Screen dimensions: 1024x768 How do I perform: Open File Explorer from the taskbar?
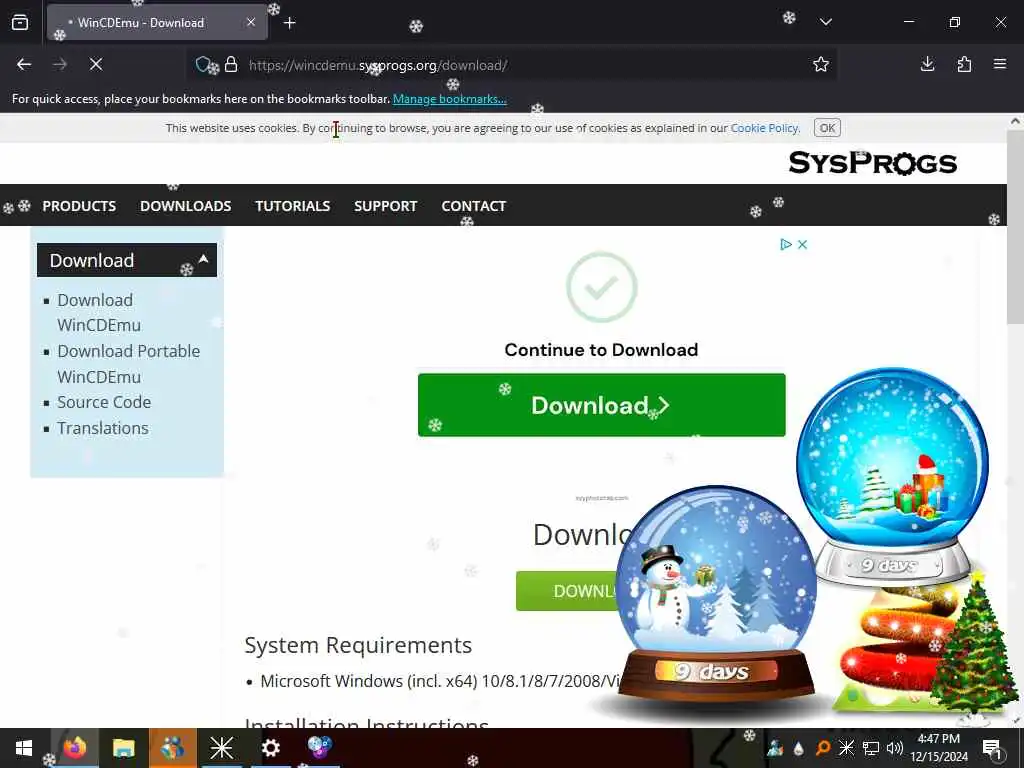[123, 748]
